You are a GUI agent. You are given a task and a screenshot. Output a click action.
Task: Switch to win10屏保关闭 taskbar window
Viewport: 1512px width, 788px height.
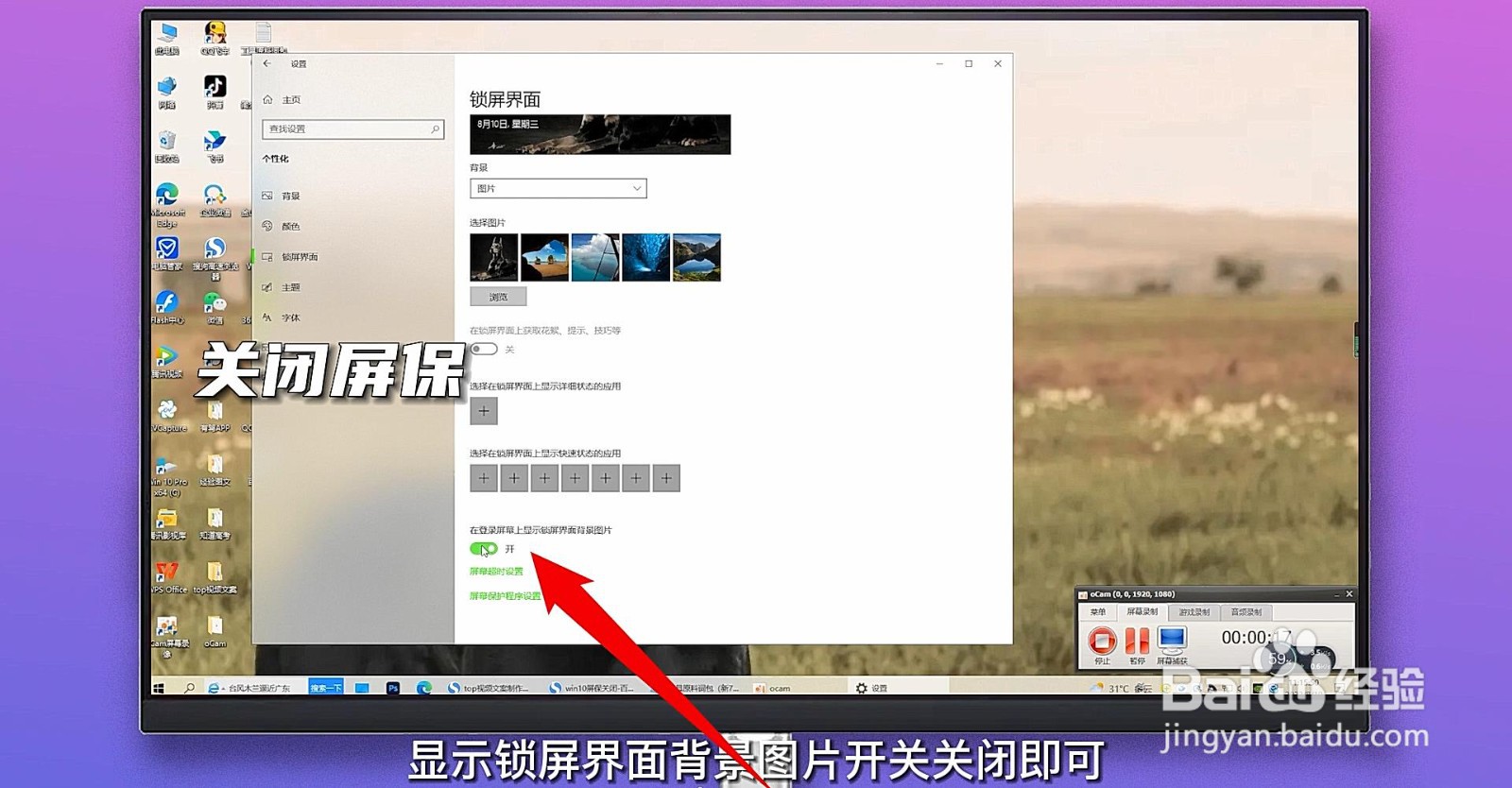point(593,688)
